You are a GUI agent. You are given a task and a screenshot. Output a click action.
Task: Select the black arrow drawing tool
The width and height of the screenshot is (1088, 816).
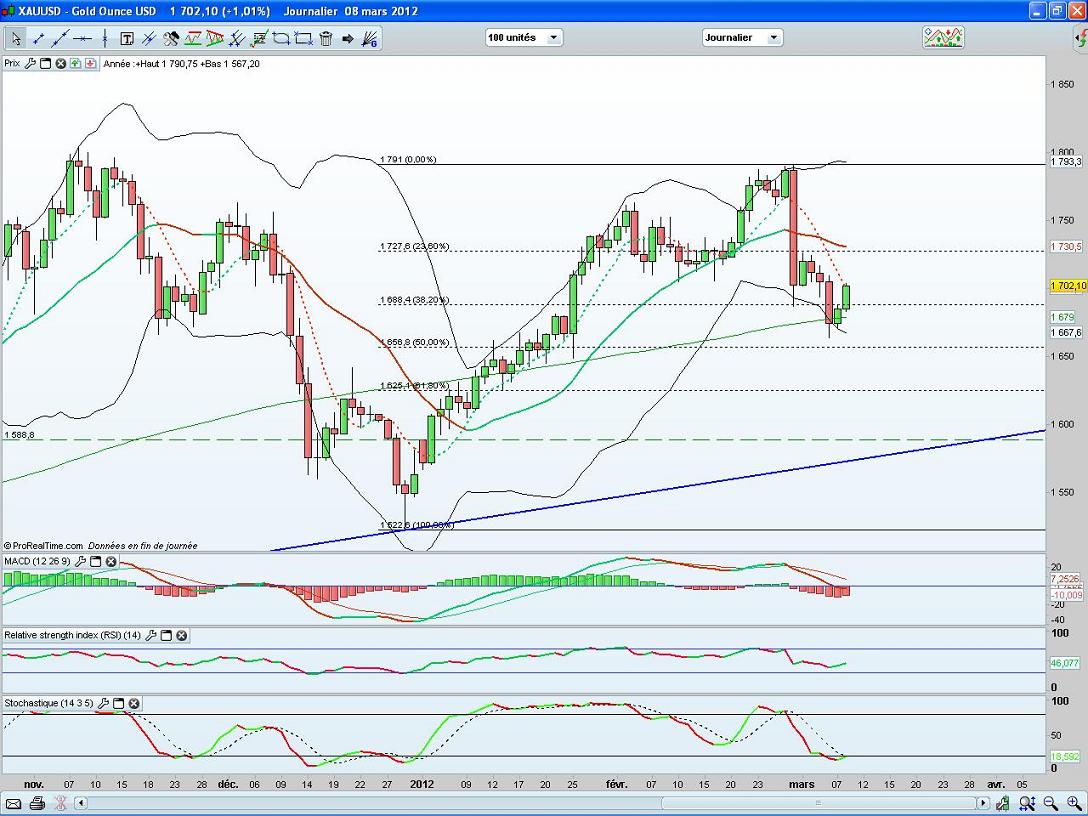point(348,39)
